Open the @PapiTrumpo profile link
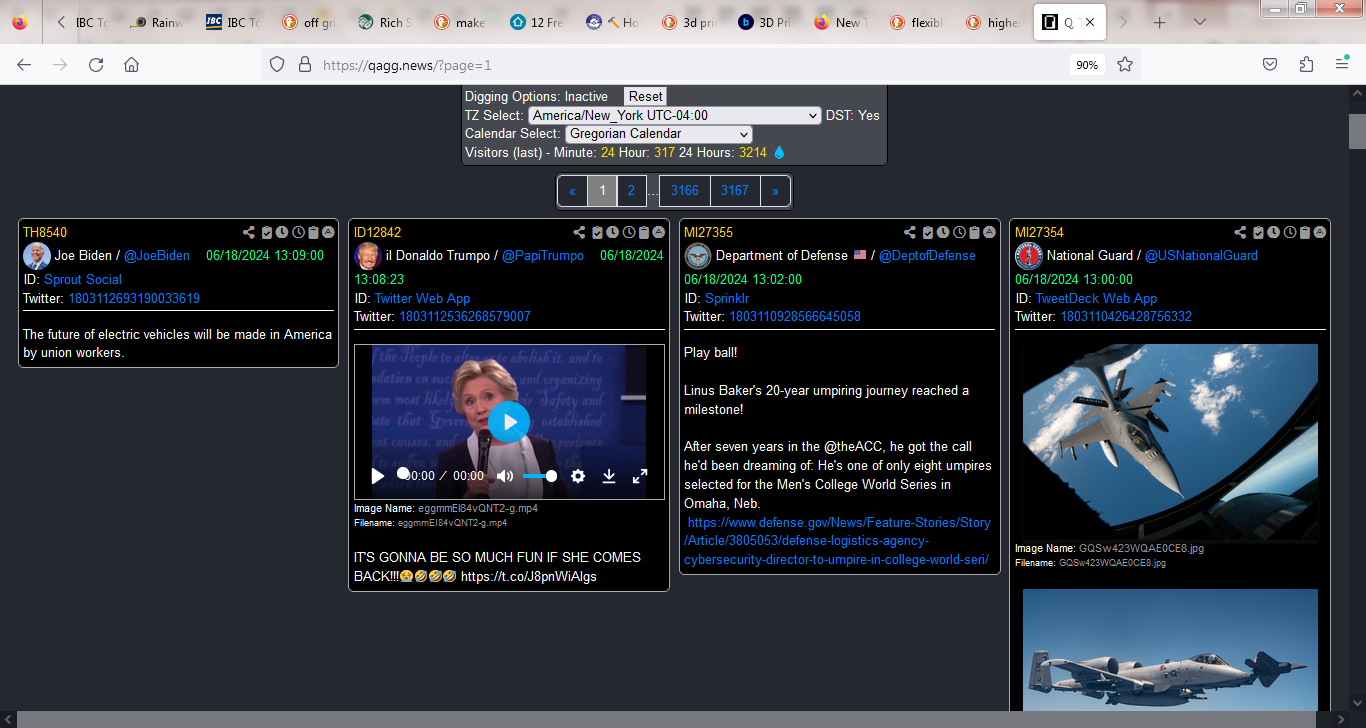Image resolution: width=1366 pixels, height=728 pixels. coord(543,255)
